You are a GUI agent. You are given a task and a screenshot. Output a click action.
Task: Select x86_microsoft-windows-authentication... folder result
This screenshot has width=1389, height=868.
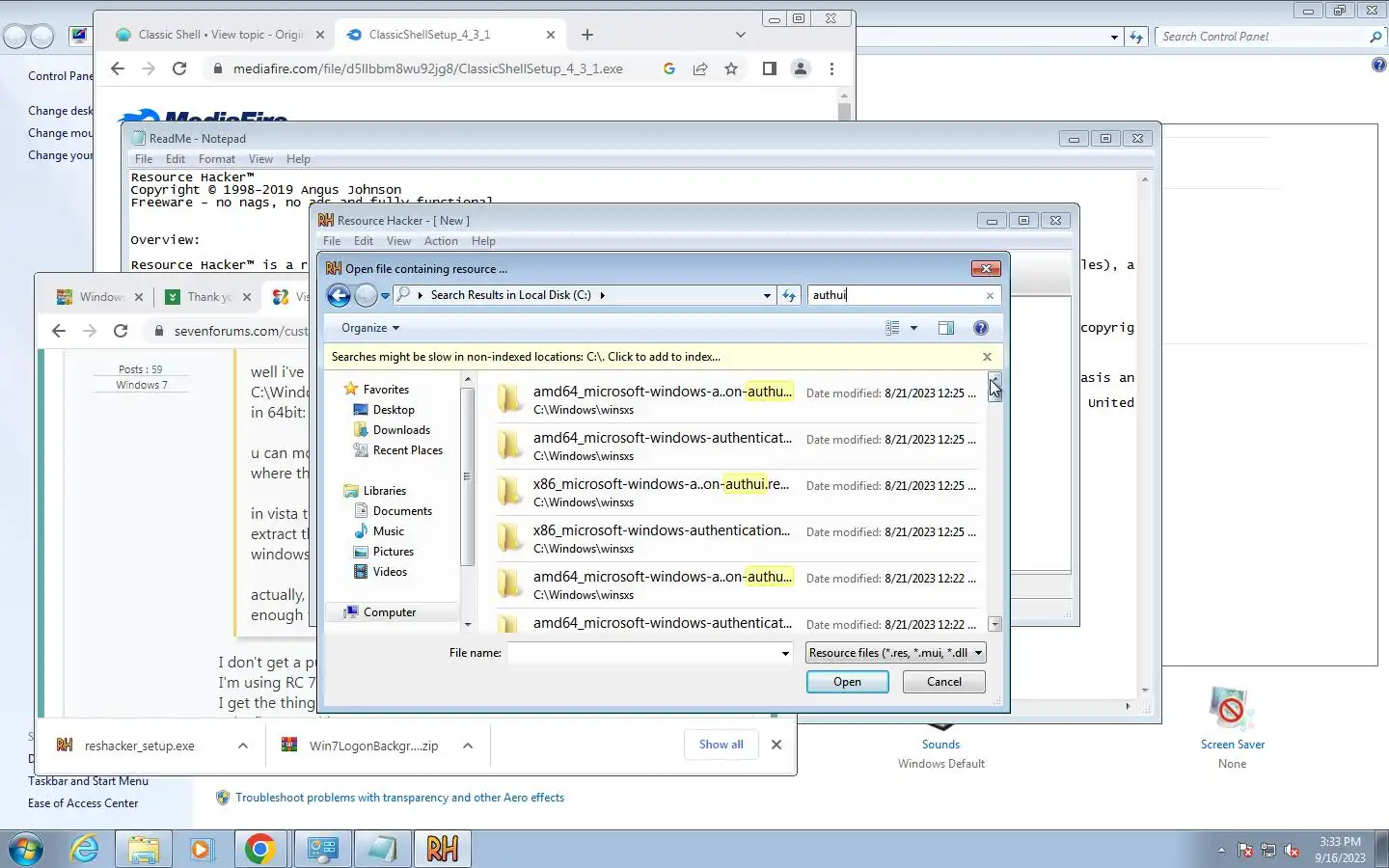tap(737, 538)
